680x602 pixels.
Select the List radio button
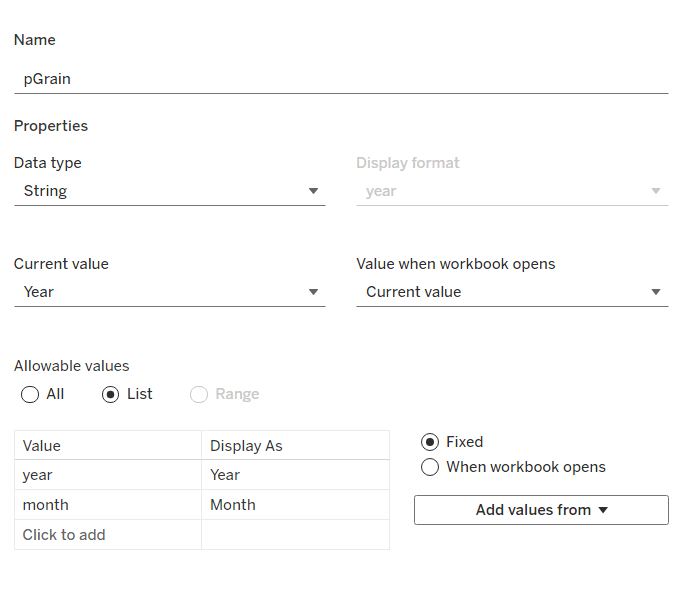[x=111, y=394]
